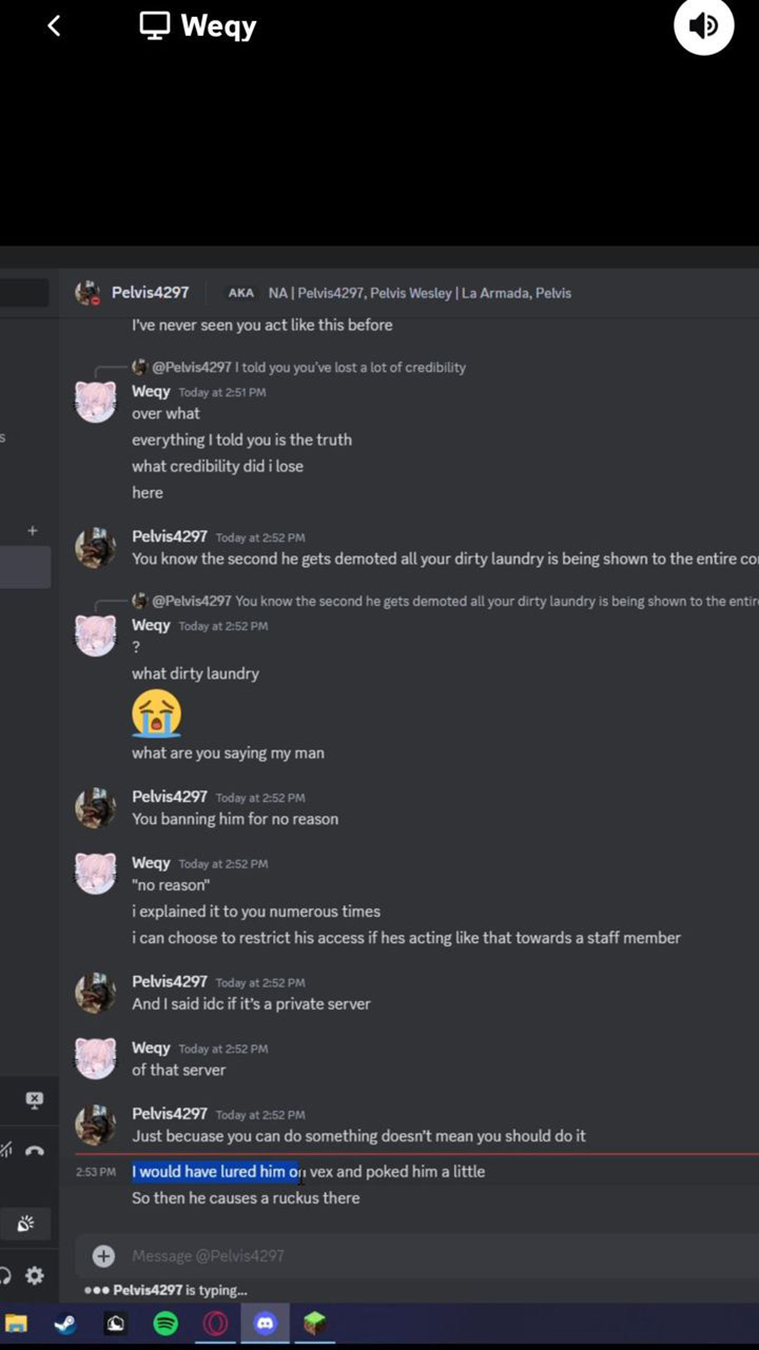The image size is (759, 1350).
Task: Click Pelvis4297 name in the chat header
Action: click(150, 292)
